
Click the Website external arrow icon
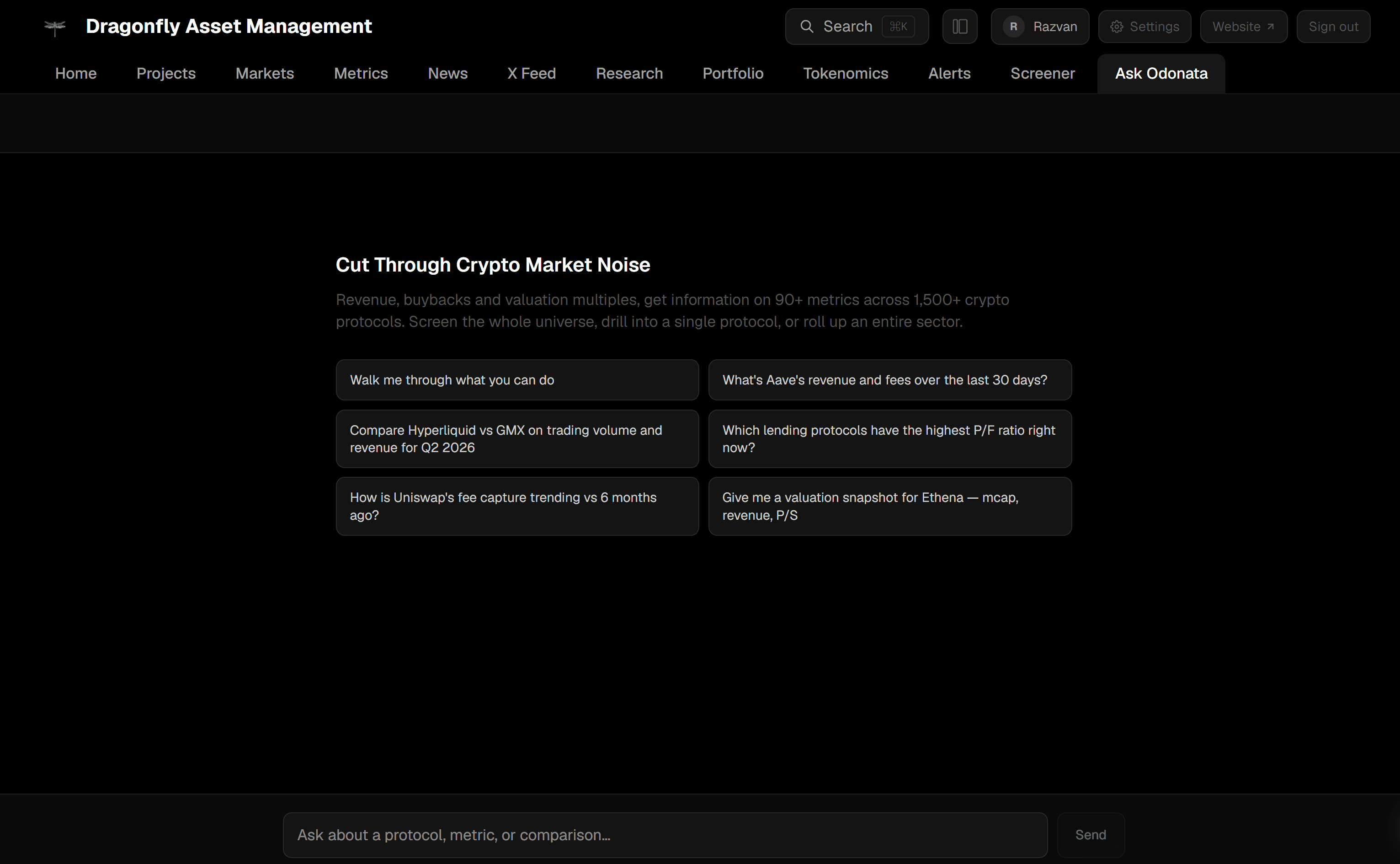[1270, 27]
